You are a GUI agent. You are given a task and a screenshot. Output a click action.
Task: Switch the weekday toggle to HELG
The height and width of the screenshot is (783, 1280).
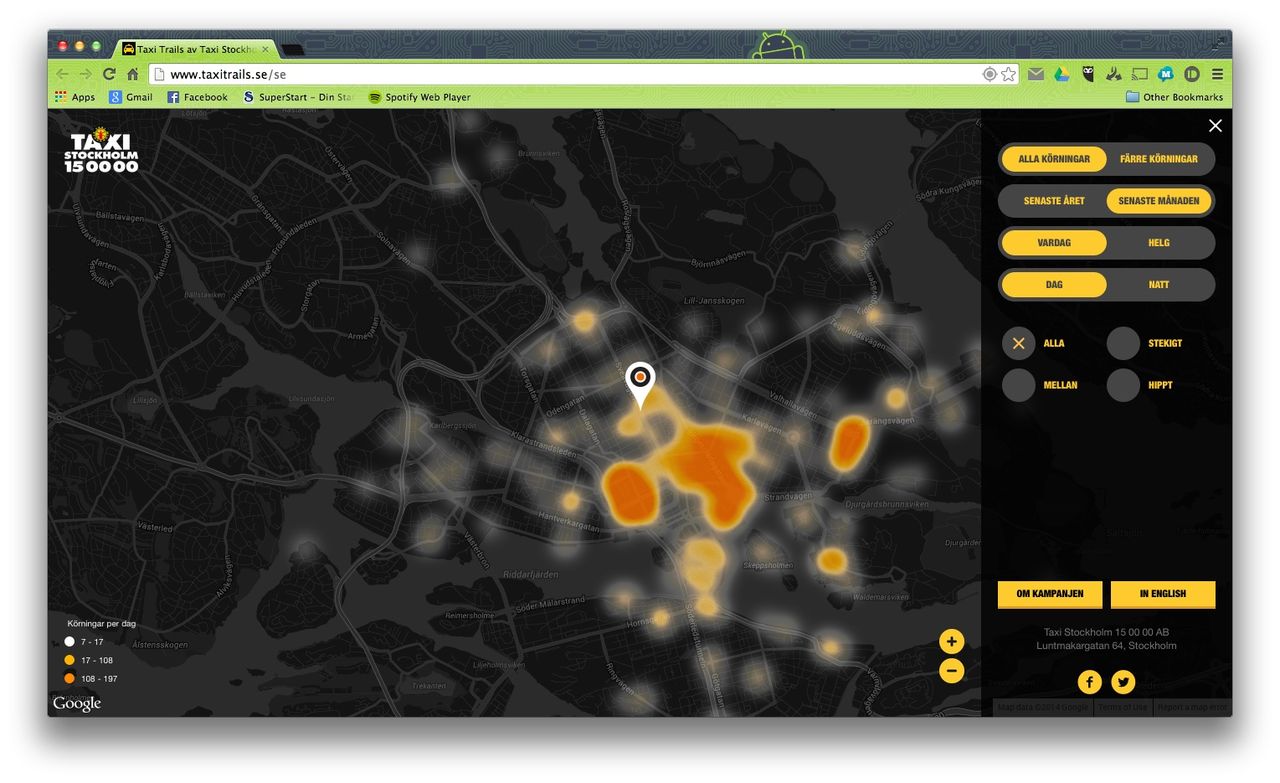(1159, 242)
